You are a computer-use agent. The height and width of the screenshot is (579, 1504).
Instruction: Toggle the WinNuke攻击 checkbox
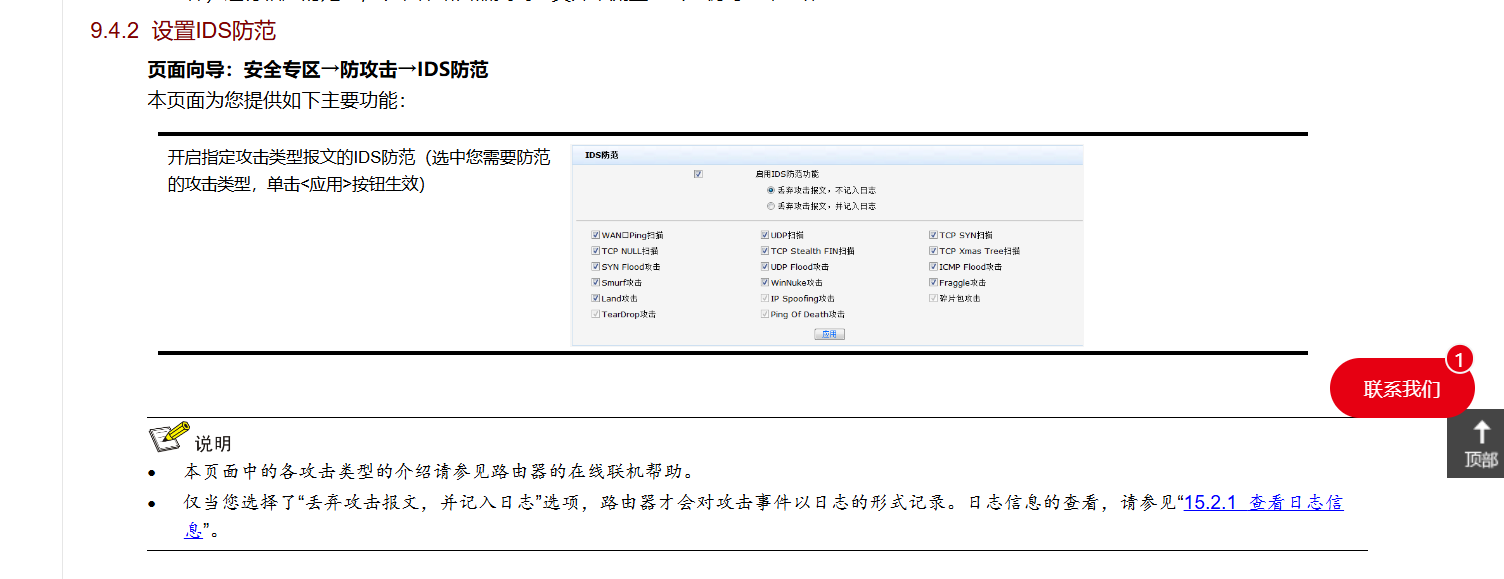click(x=765, y=283)
